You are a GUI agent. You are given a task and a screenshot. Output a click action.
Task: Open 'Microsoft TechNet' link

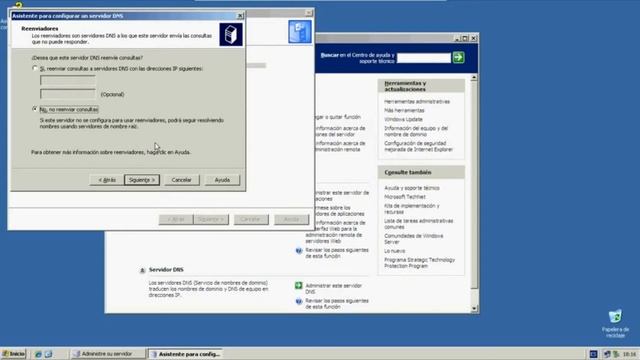tap(404, 197)
